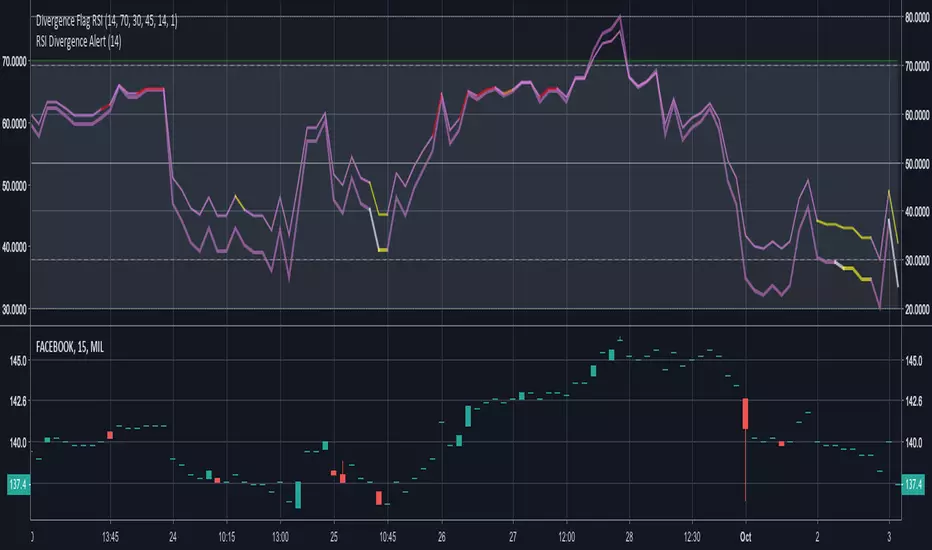The height and width of the screenshot is (550, 932).
Task: Click the 145.0 price on the left scale
Action: coord(18,360)
